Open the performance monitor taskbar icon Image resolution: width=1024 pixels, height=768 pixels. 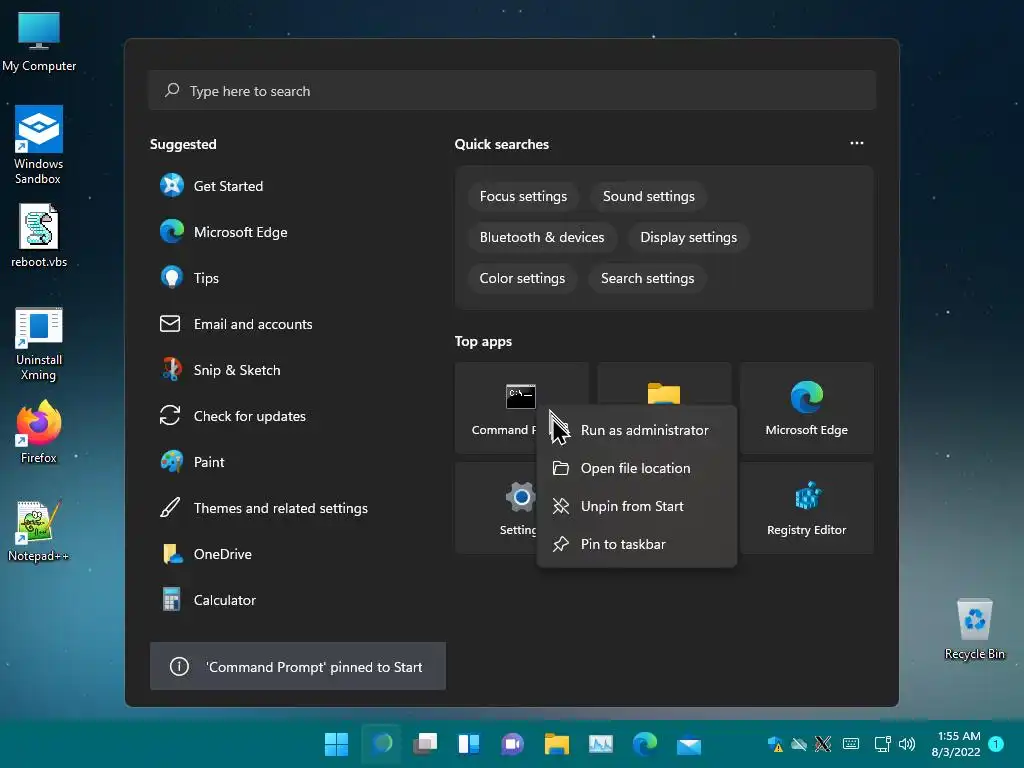(601, 744)
